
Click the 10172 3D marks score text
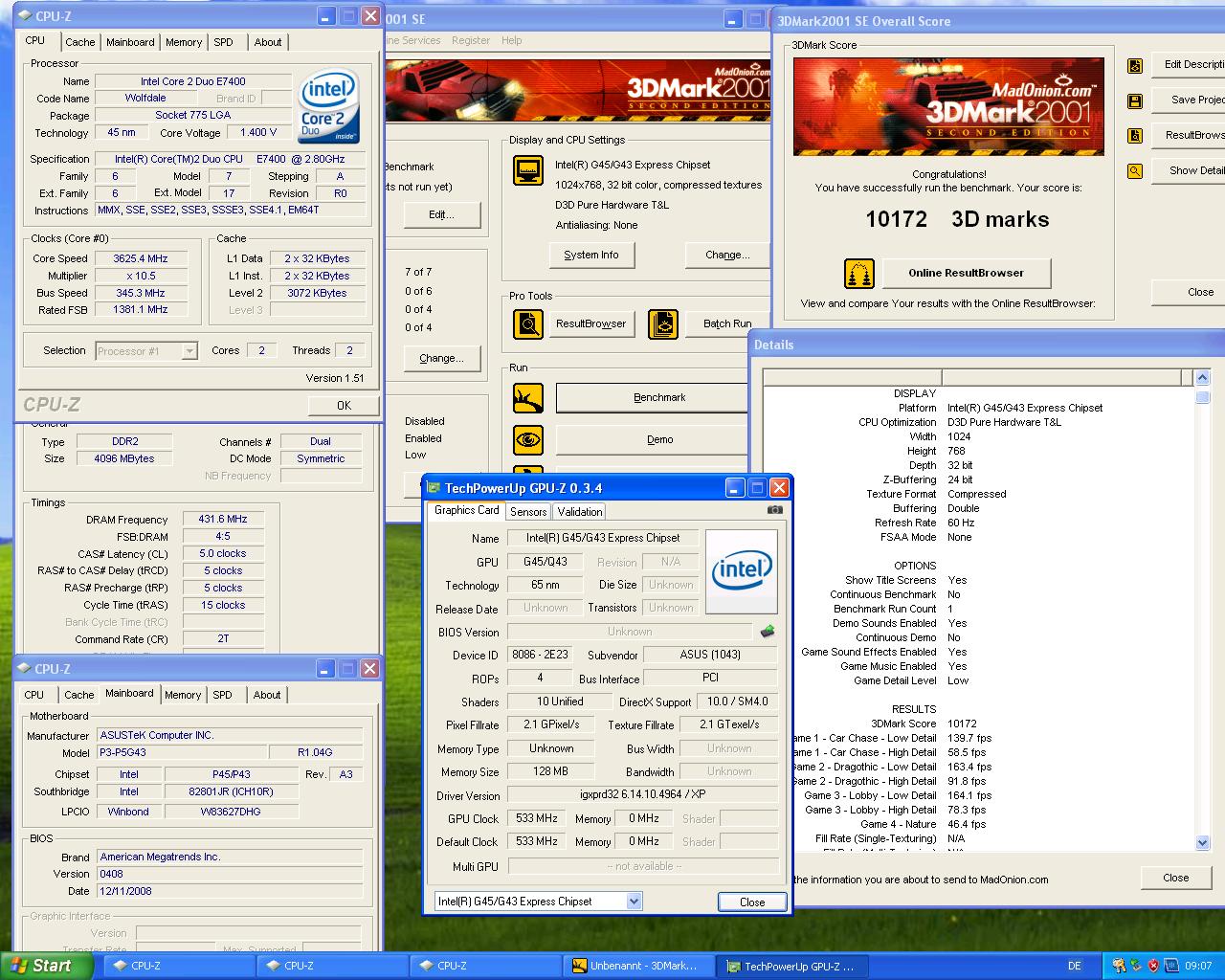[x=957, y=220]
